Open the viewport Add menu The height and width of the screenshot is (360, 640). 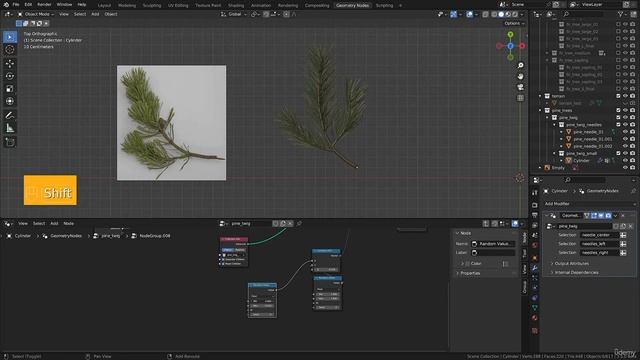coord(95,14)
